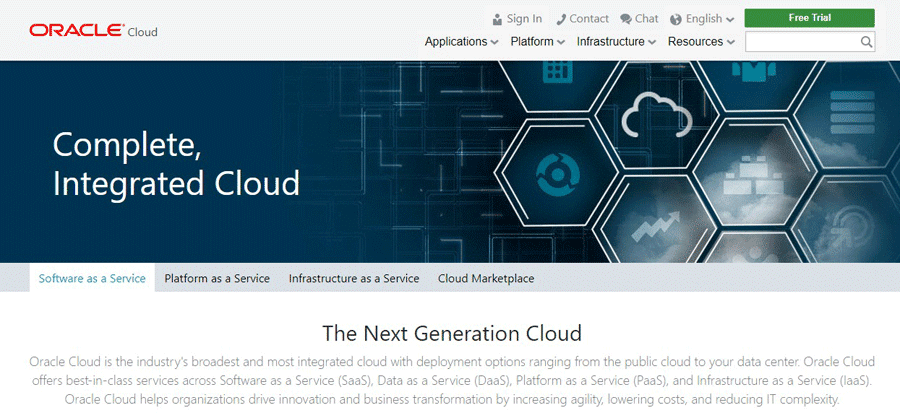The image size is (900, 413).
Task: Click the Oracle Cloud logo
Action: (x=93, y=30)
